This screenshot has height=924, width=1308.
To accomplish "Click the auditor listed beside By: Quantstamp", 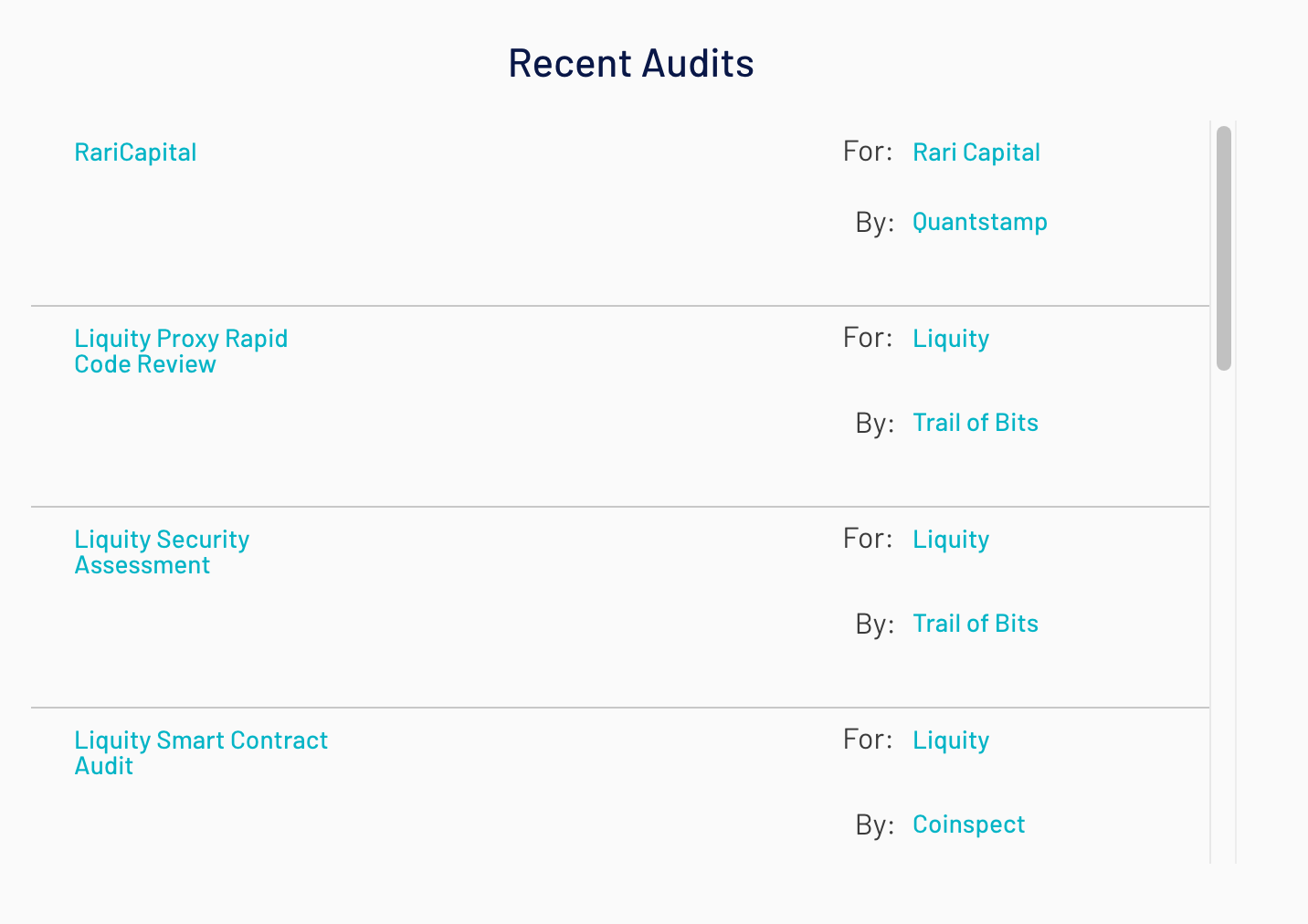I will pos(979,221).
